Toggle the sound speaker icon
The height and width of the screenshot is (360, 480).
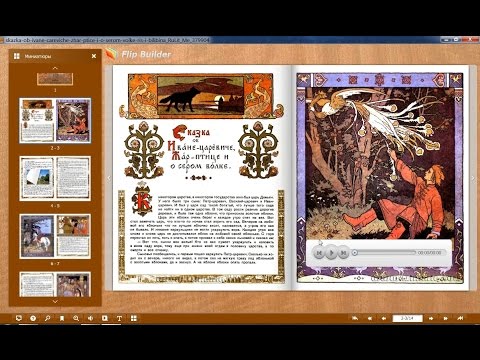click(90, 318)
